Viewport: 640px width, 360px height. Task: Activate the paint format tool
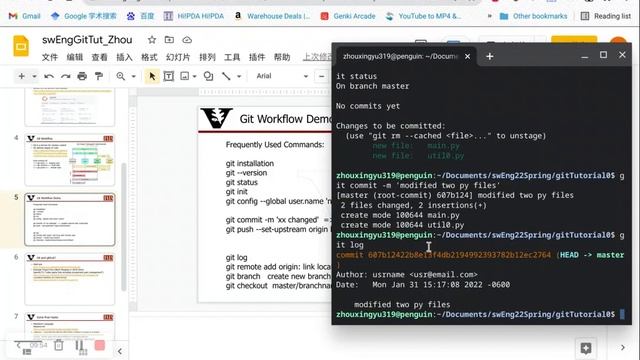(x=98, y=76)
